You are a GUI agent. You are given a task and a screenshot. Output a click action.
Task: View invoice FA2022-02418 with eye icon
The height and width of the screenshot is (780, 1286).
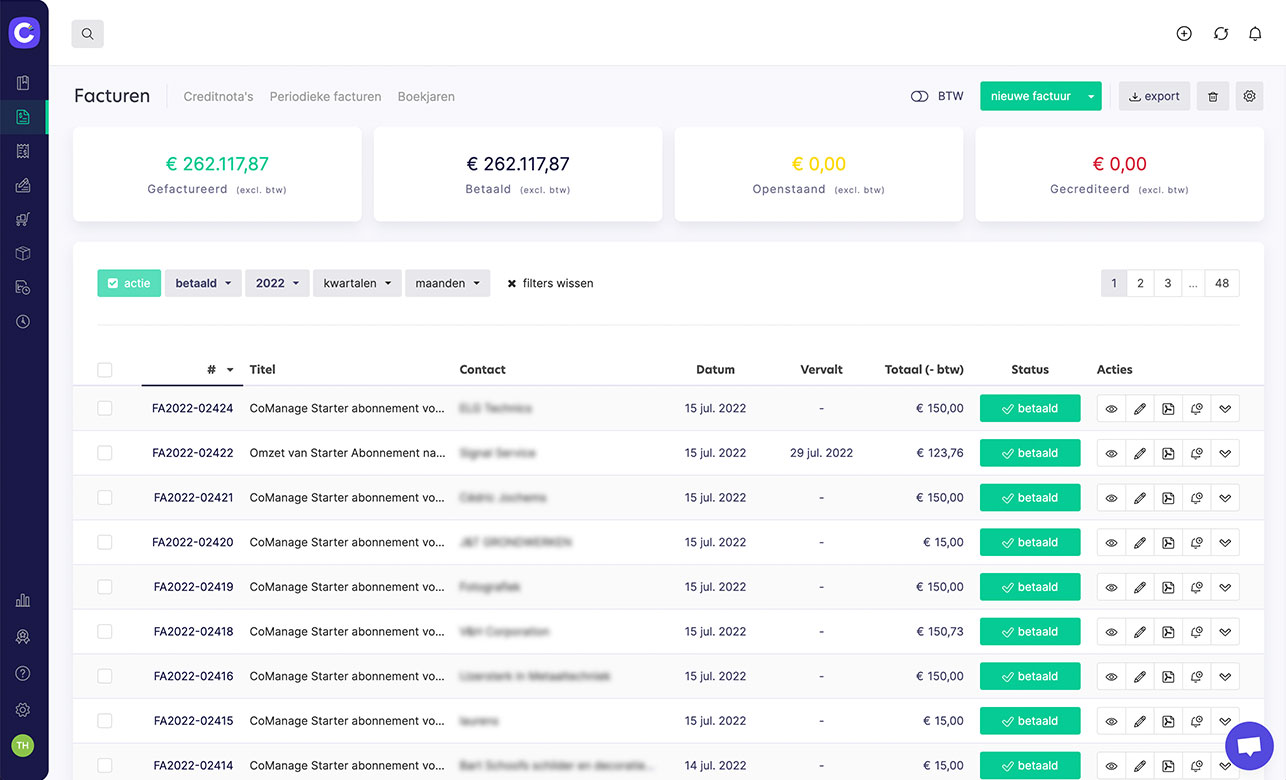(x=1111, y=631)
